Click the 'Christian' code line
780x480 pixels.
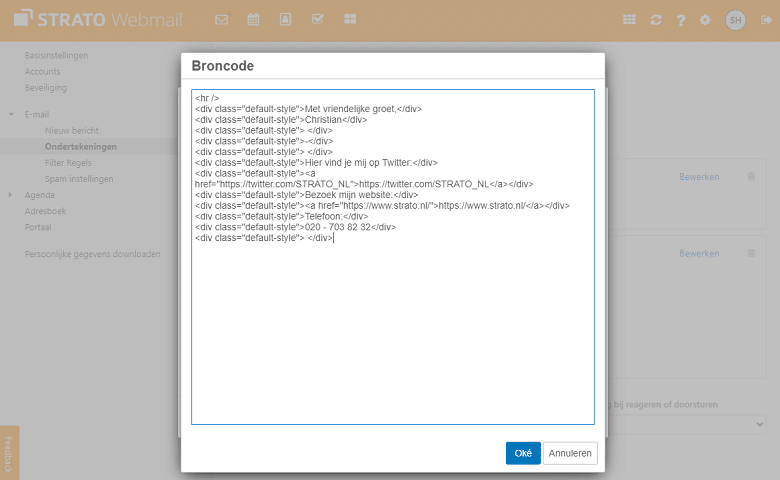(281, 119)
